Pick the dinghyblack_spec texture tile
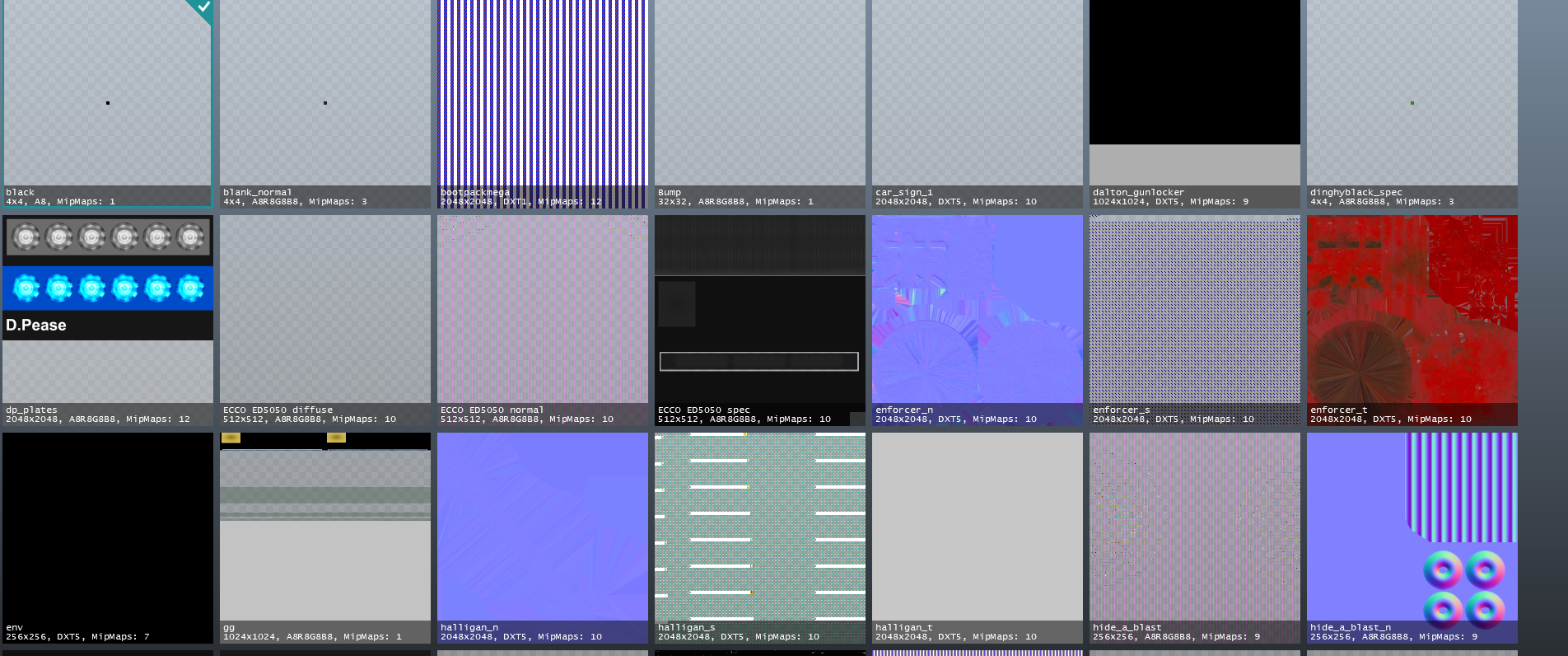The height and width of the screenshot is (656, 1568). point(1412,103)
